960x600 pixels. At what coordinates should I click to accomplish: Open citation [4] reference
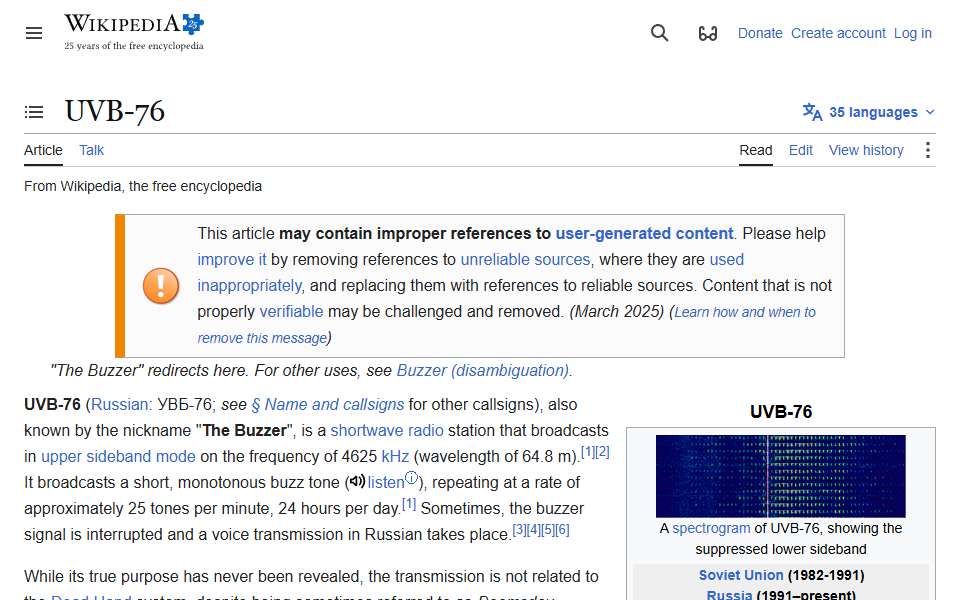(x=533, y=530)
